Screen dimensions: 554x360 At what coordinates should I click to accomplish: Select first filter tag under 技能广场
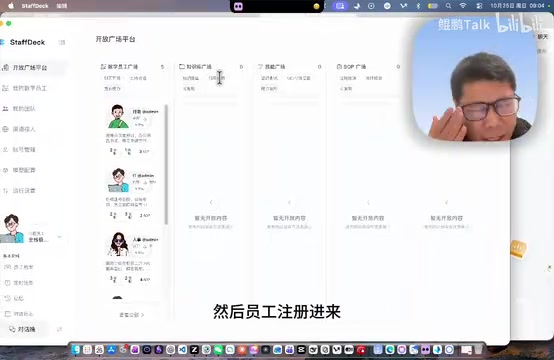[x=269, y=78]
